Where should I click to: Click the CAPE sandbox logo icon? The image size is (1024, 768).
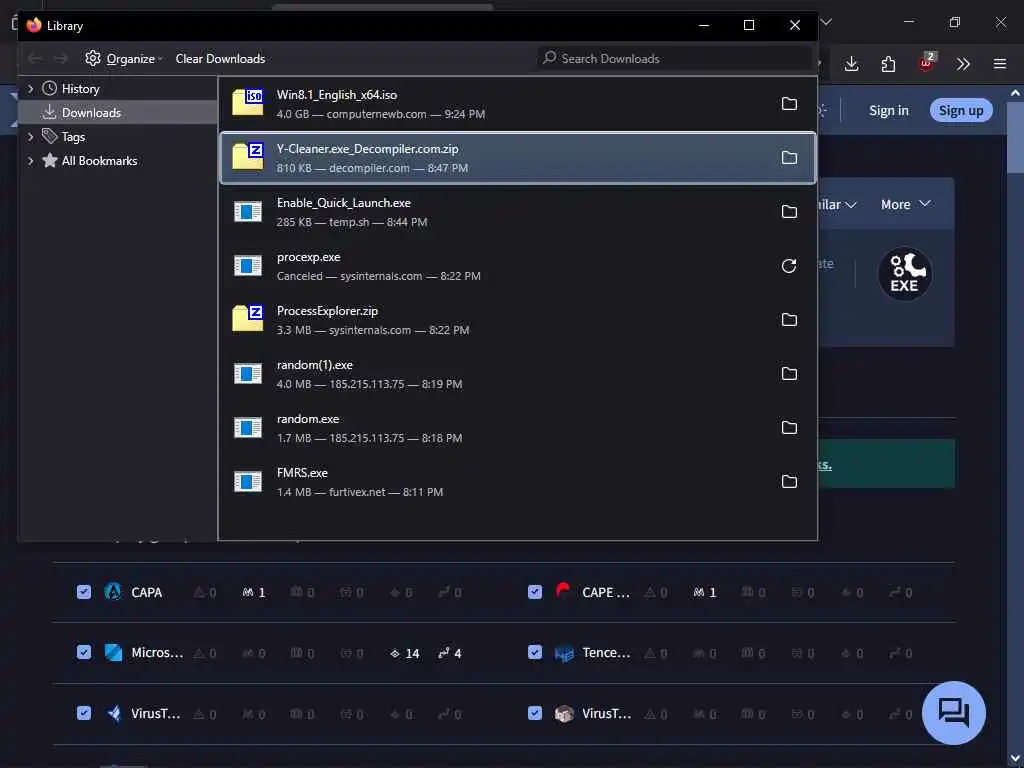563,591
